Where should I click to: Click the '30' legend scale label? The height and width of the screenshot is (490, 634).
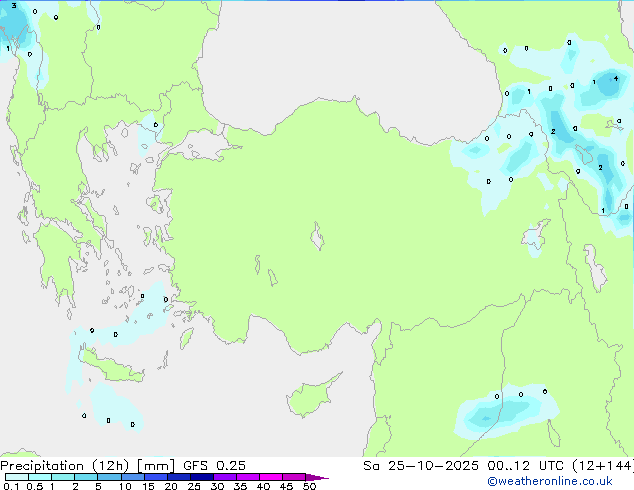coord(217,486)
